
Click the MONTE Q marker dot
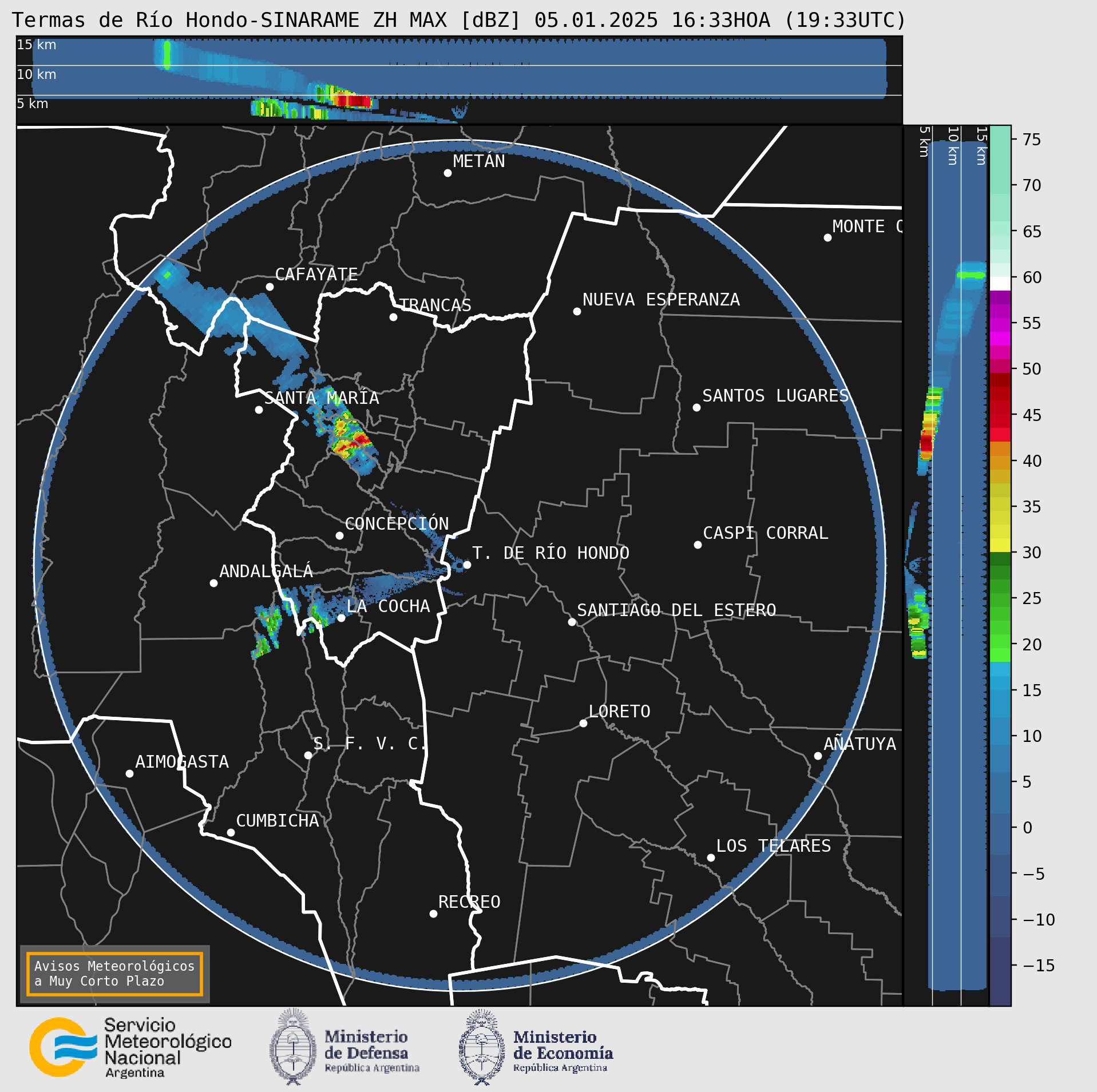tap(827, 237)
